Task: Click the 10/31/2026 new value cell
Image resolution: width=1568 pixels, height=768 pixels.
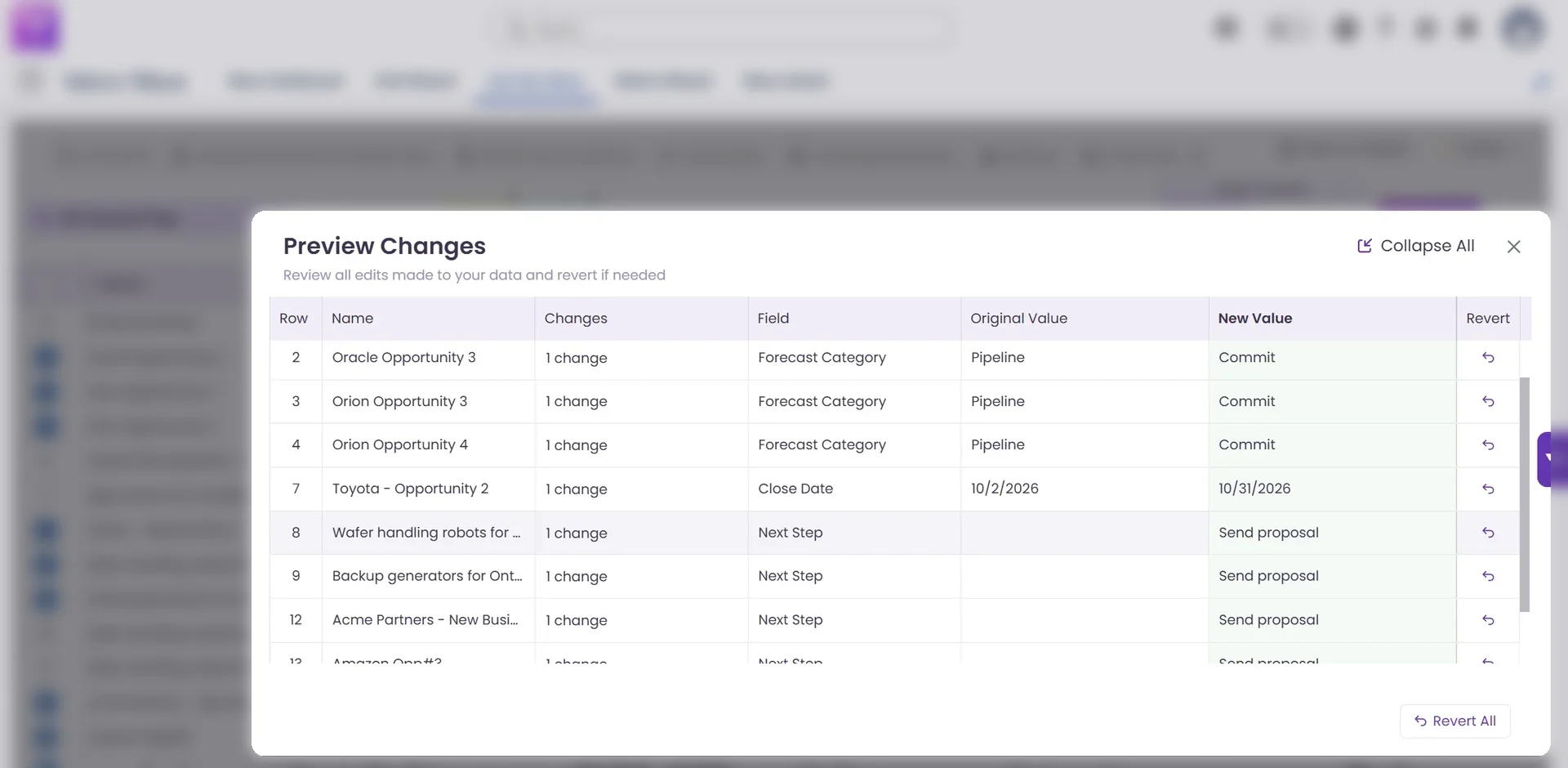Action: click(1332, 489)
